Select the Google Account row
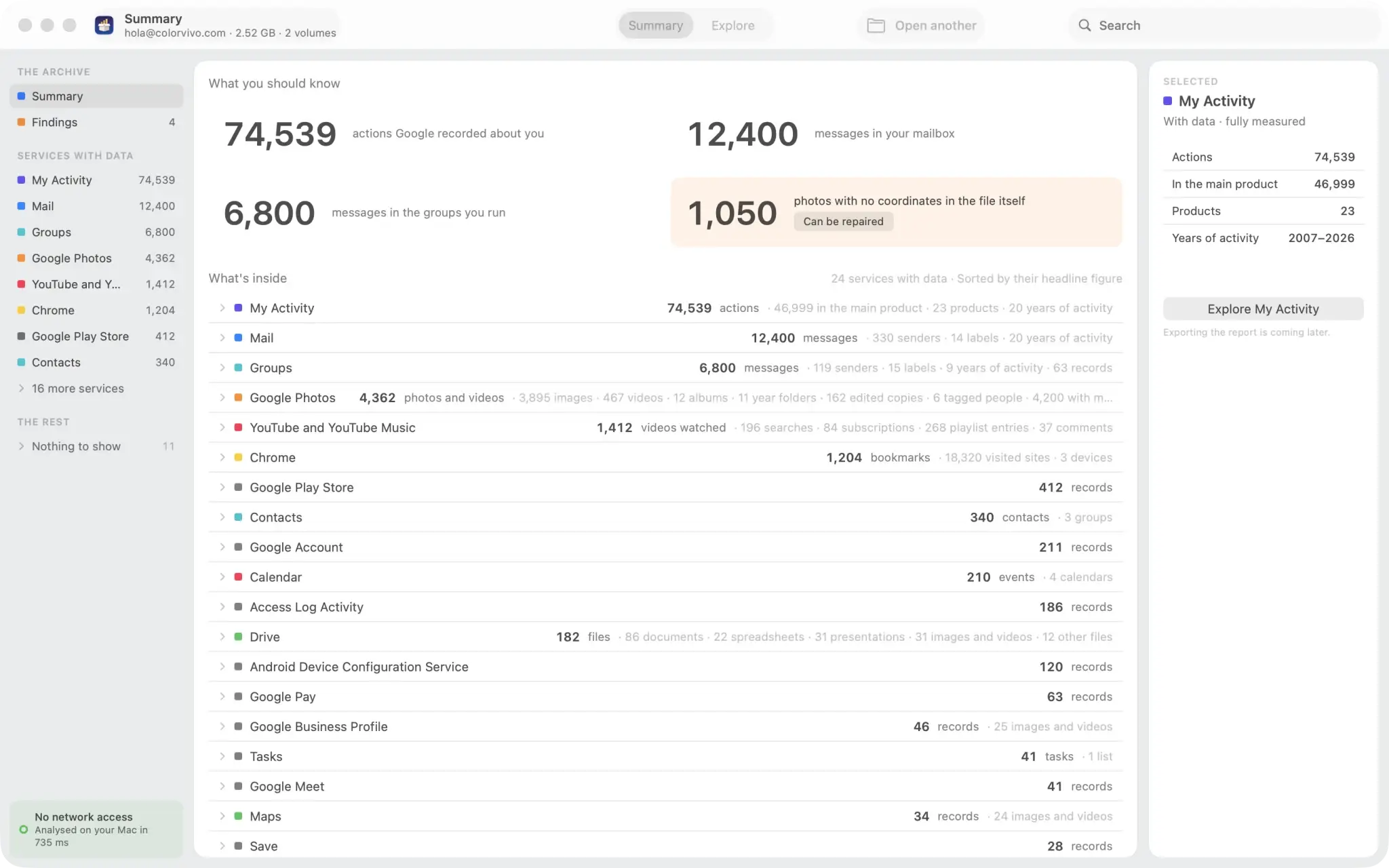1389x868 pixels. coord(665,547)
